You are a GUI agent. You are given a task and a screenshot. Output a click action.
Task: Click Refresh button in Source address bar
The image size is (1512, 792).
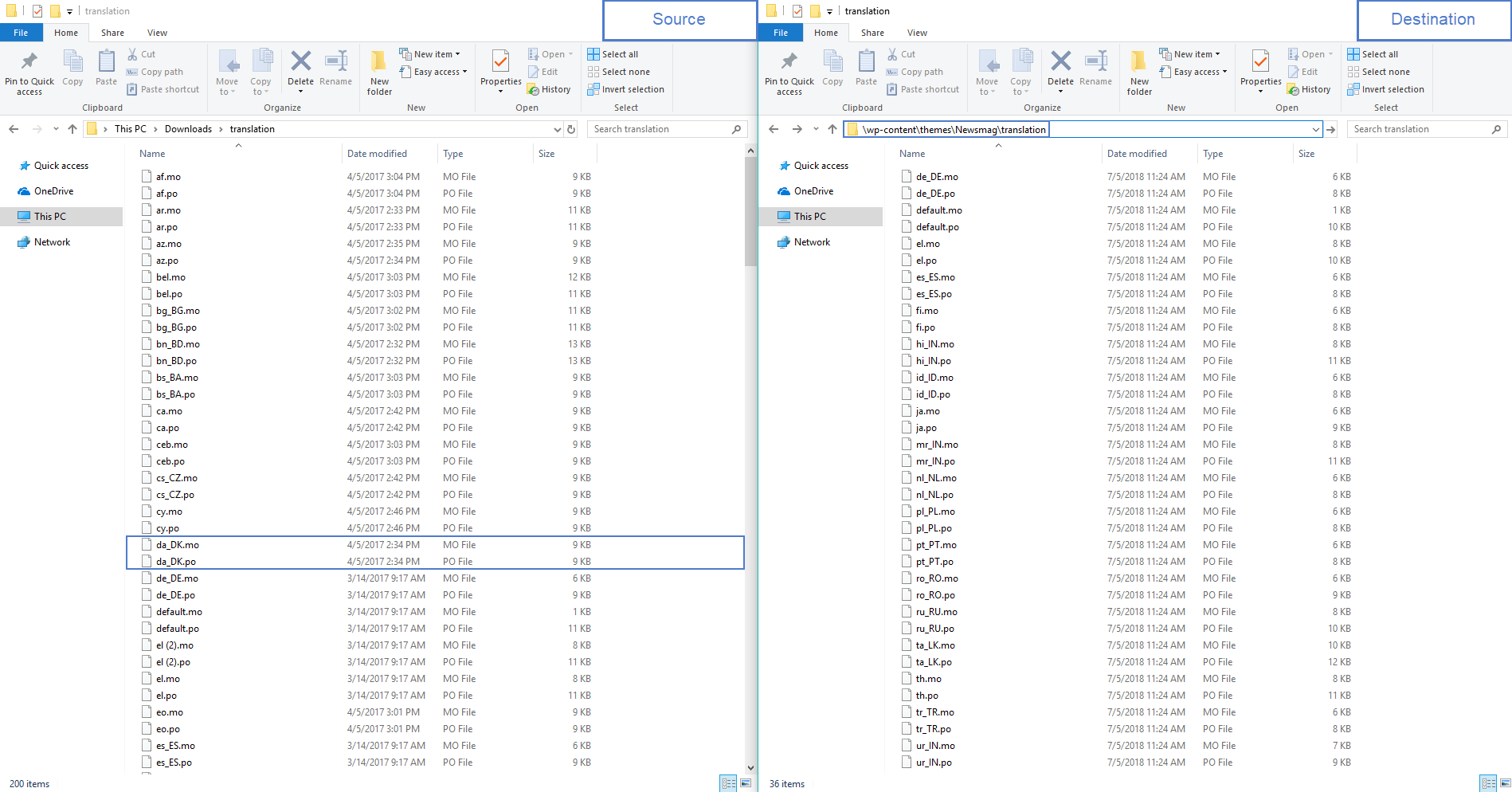click(571, 129)
